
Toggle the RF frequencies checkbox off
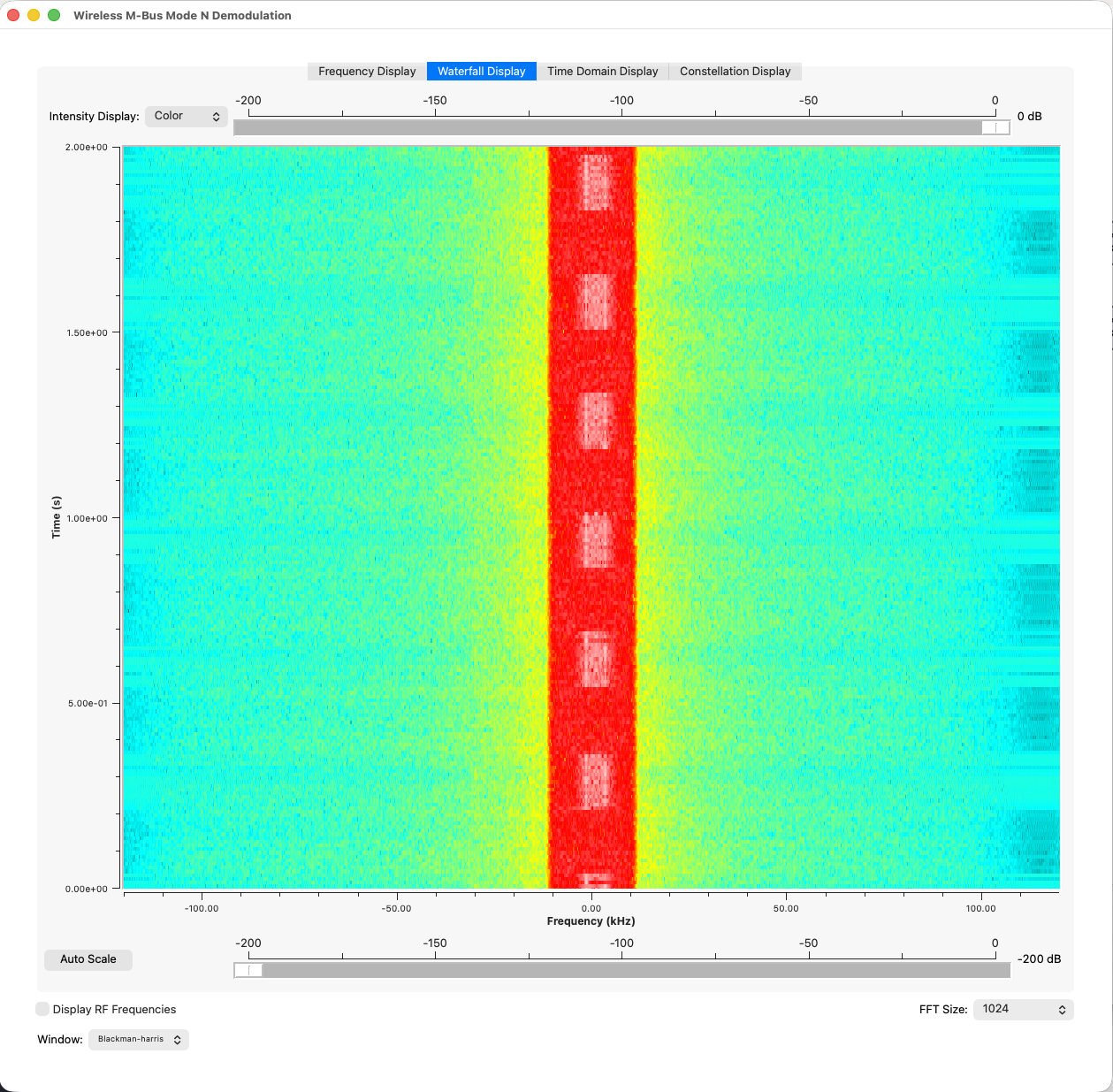(42, 1008)
